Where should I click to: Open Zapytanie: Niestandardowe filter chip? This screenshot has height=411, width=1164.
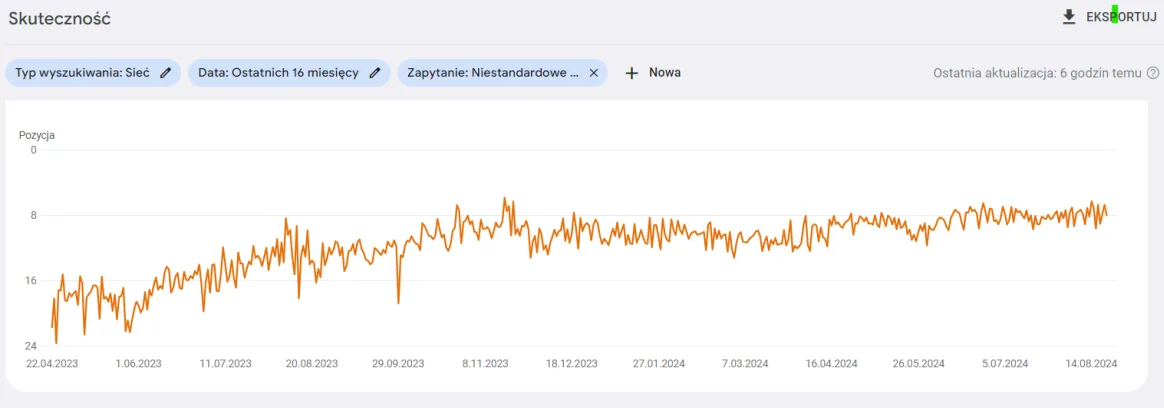tap(503, 73)
